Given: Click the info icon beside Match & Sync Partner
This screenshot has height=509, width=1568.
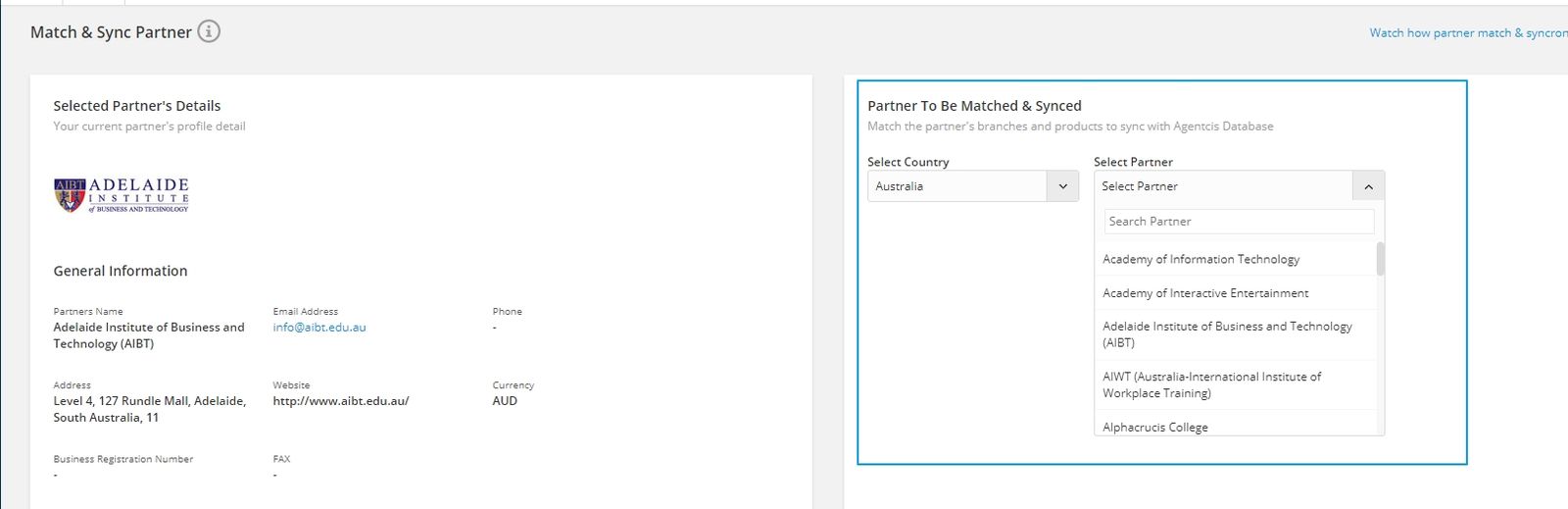Looking at the screenshot, I should [209, 31].
